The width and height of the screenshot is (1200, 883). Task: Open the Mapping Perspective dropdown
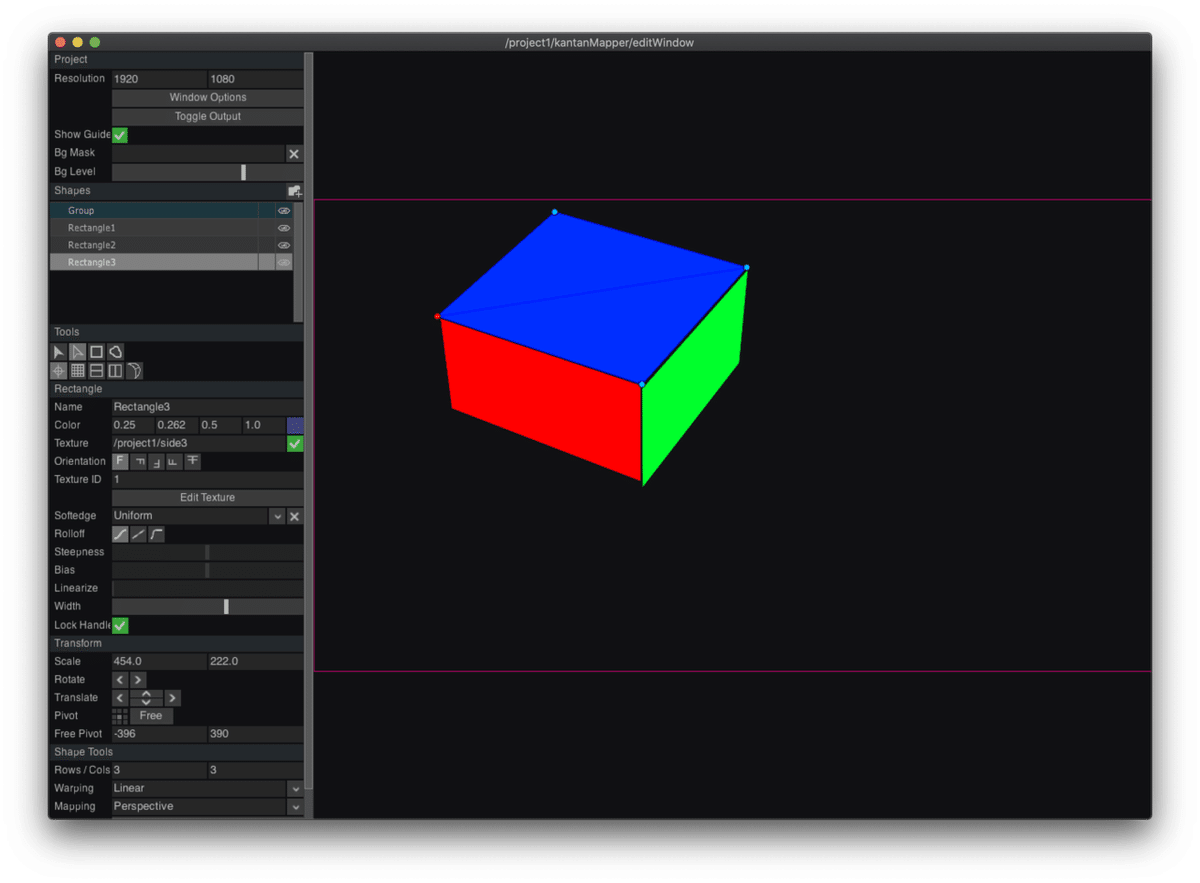(x=294, y=807)
